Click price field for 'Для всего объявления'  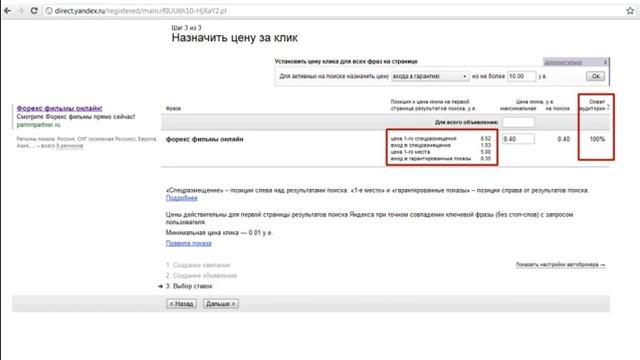(518, 122)
